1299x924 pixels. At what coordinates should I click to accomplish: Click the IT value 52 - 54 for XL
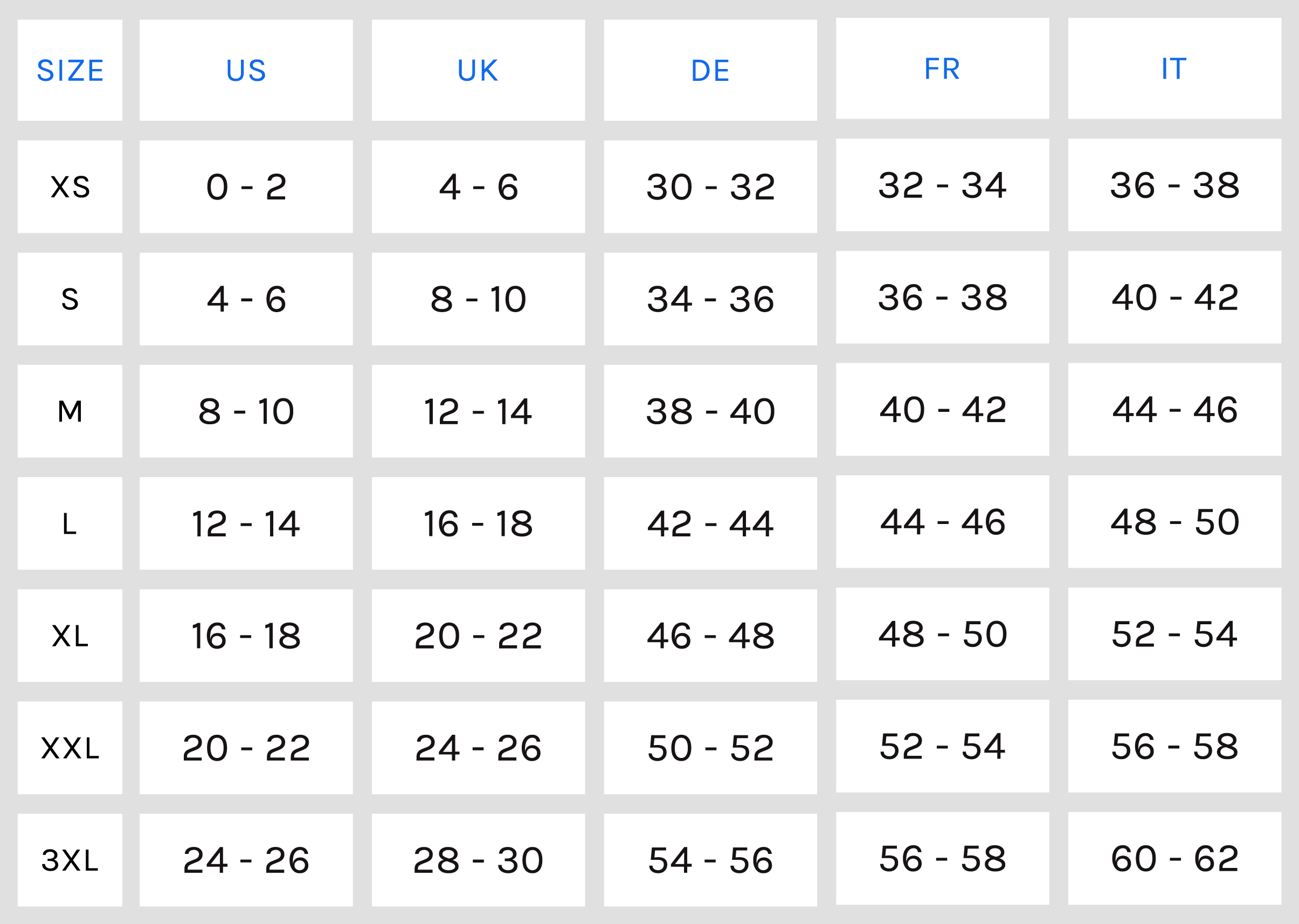click(x=1174, y=634)
